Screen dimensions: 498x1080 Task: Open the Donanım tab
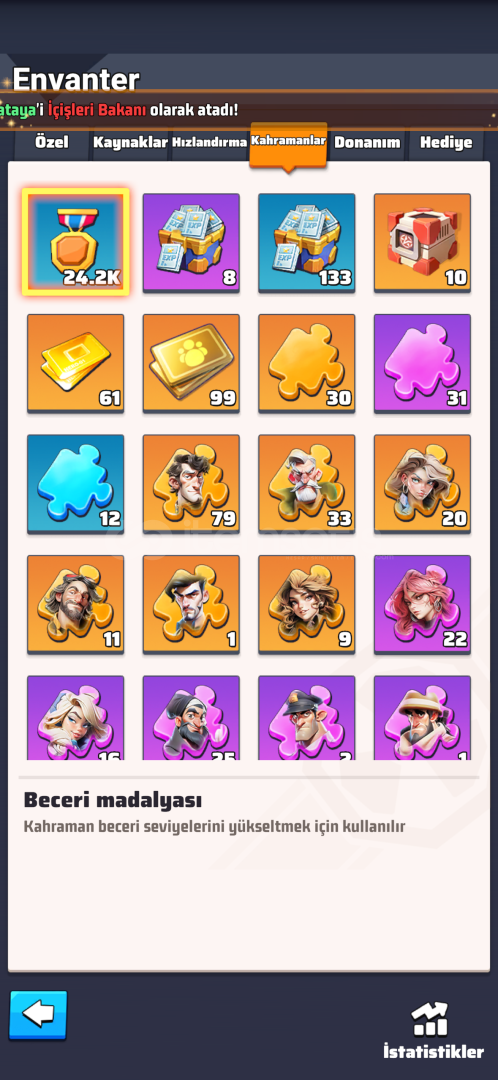[x=367, y=143]
